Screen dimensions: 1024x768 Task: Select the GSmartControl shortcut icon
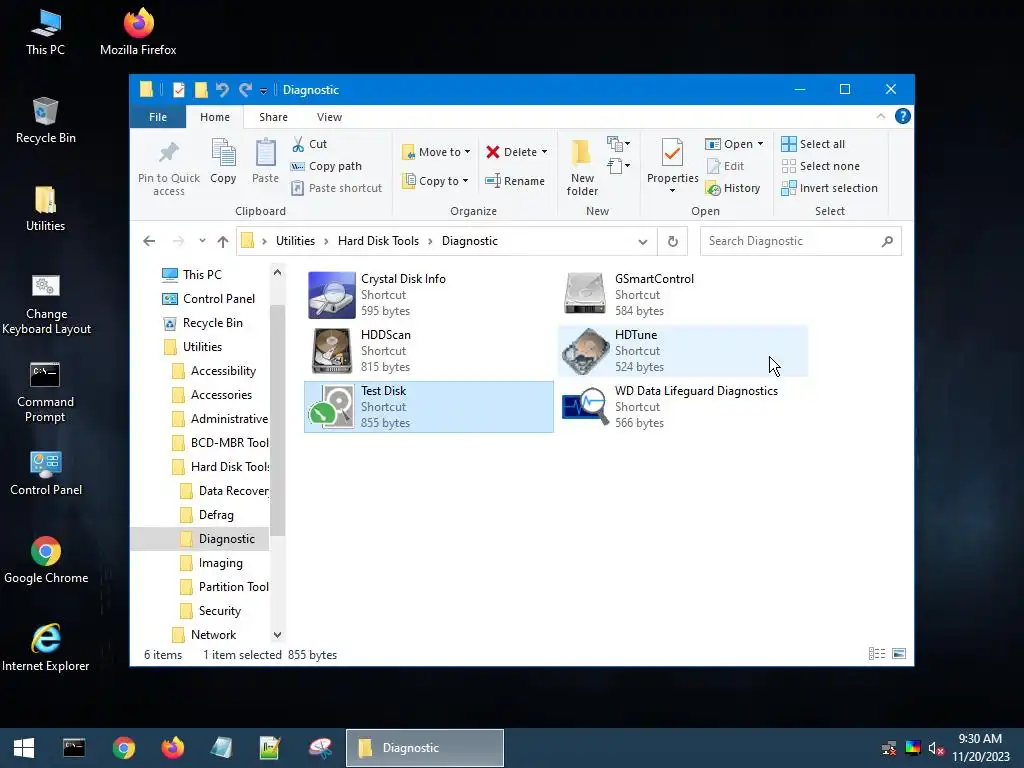pos(584,295)
